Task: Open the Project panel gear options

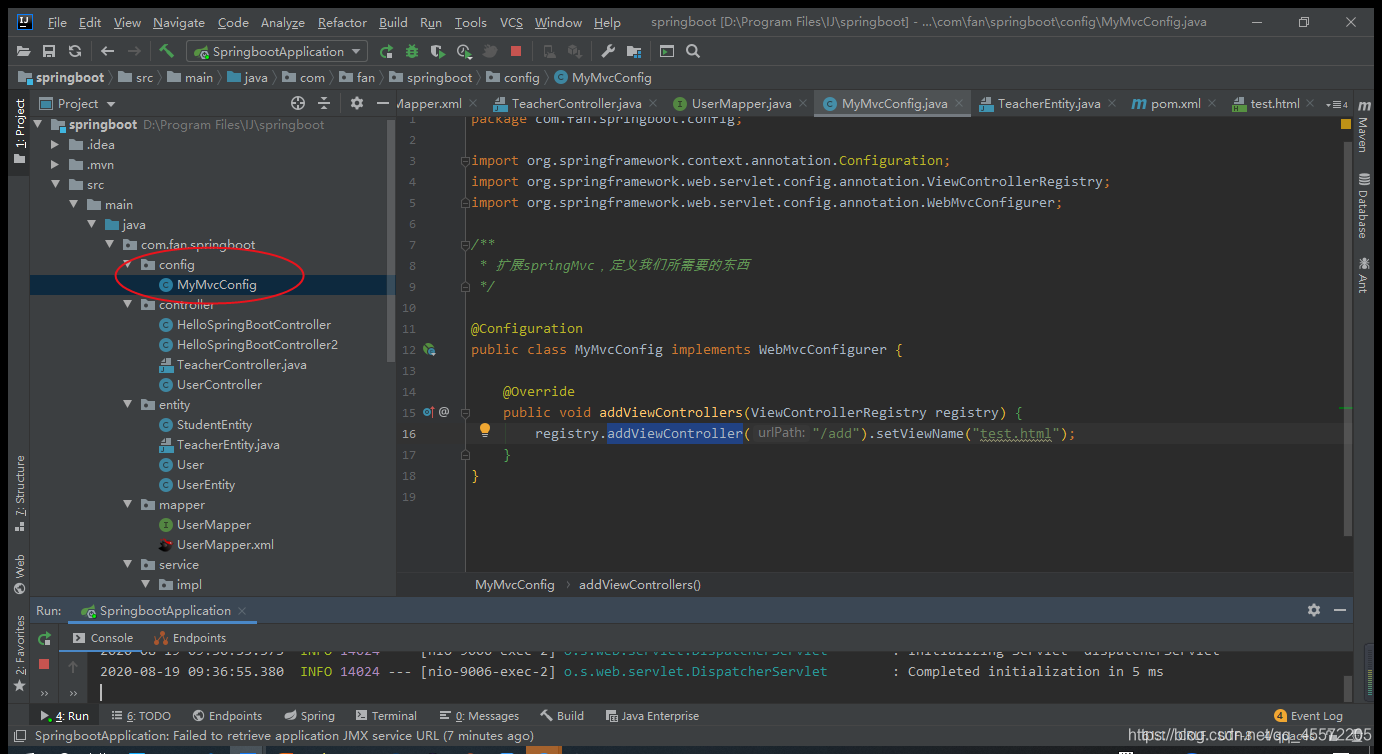Action: pos(357,103)
